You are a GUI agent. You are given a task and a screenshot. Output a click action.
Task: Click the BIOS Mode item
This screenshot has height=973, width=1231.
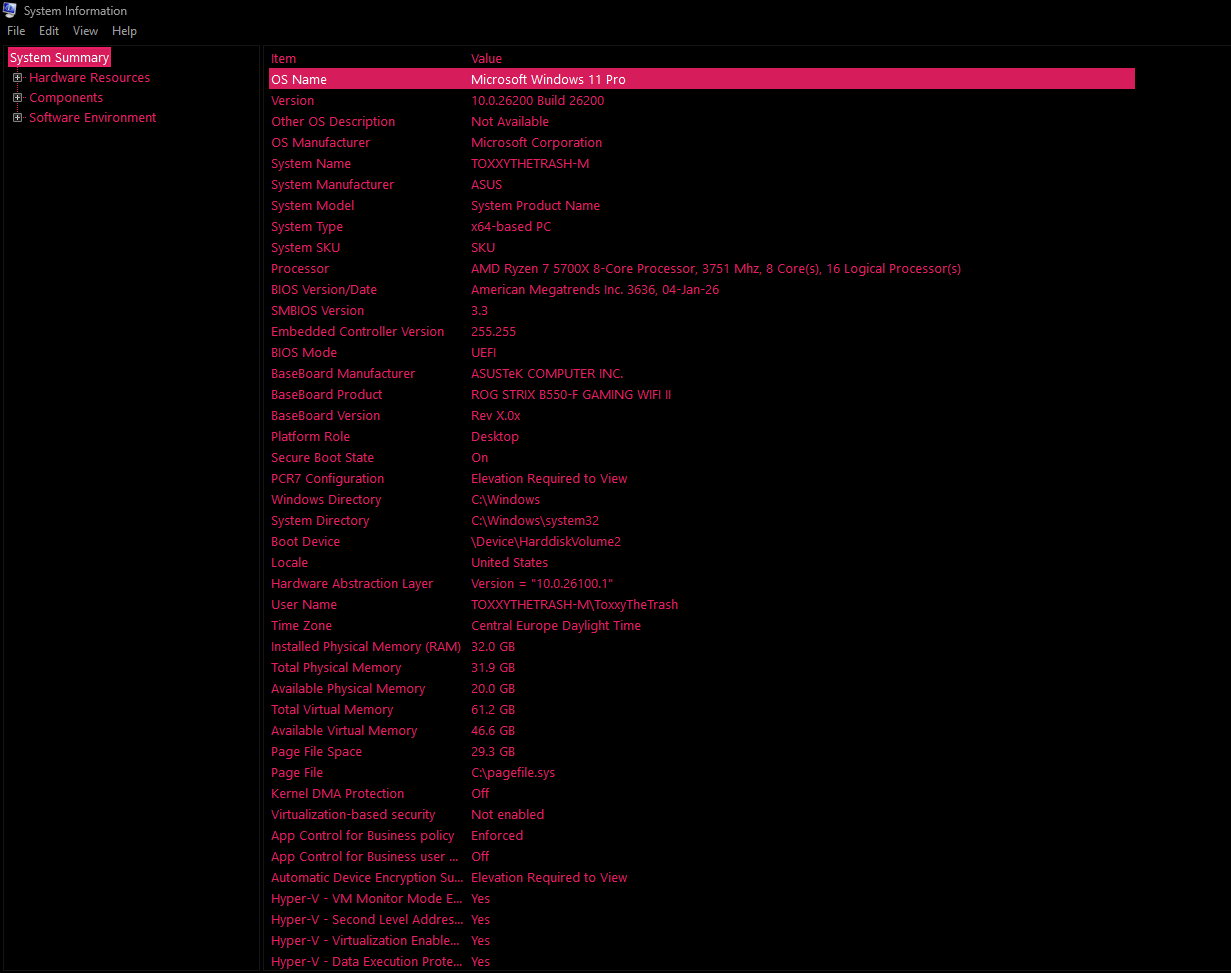[x=304, y=353]
